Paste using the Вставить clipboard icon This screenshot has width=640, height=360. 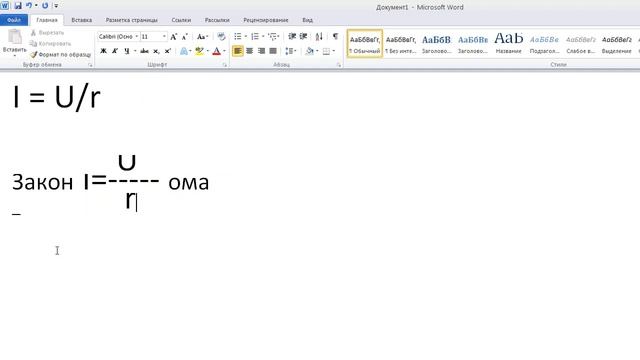(x=15, y=38)
